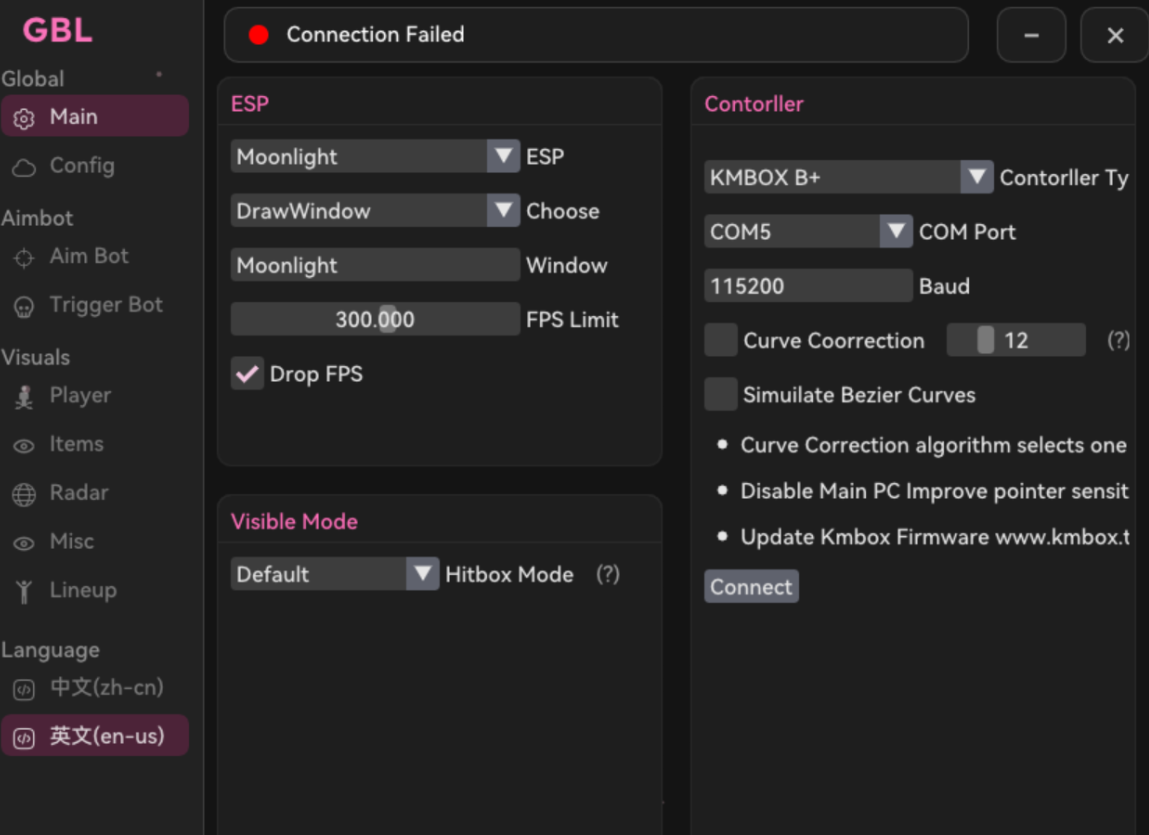Switch to the Main sidebar tab
1149x835 pixels.
click(95, 116)
